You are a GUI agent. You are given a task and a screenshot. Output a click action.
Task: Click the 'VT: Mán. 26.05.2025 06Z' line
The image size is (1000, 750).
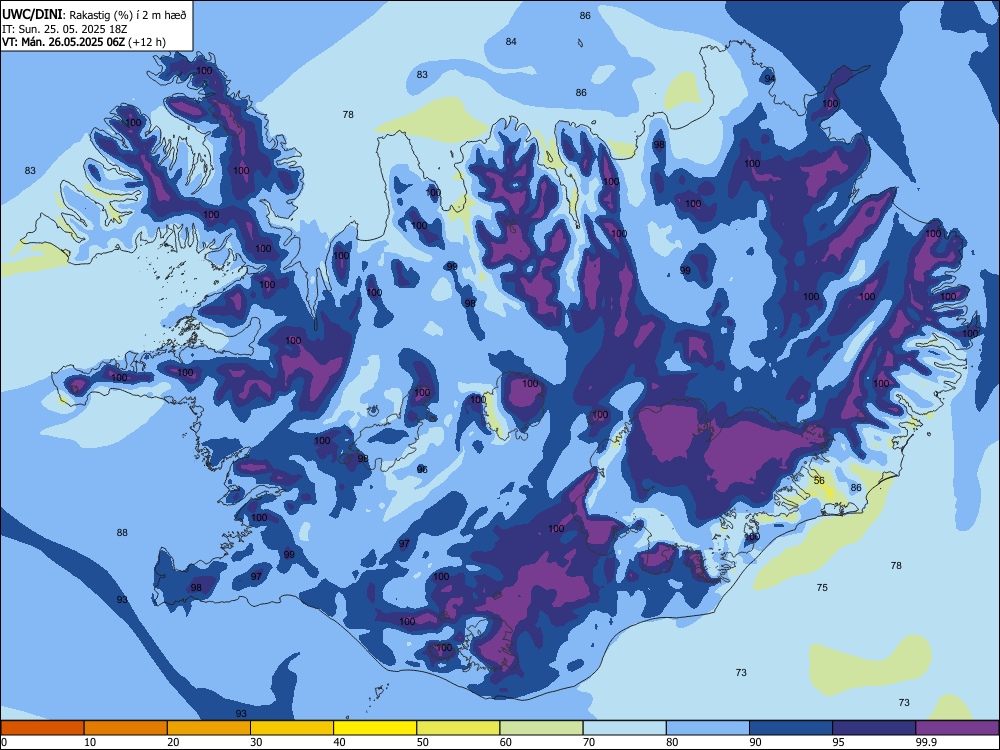64,42
